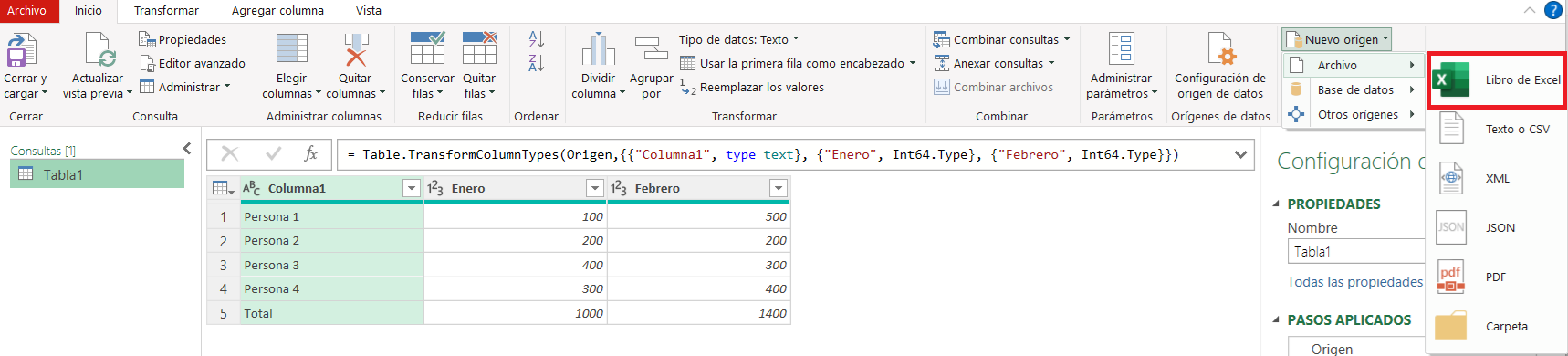Click Reemplazar los valores
This screenshot has width=1568, height=356.
(752, 87)
